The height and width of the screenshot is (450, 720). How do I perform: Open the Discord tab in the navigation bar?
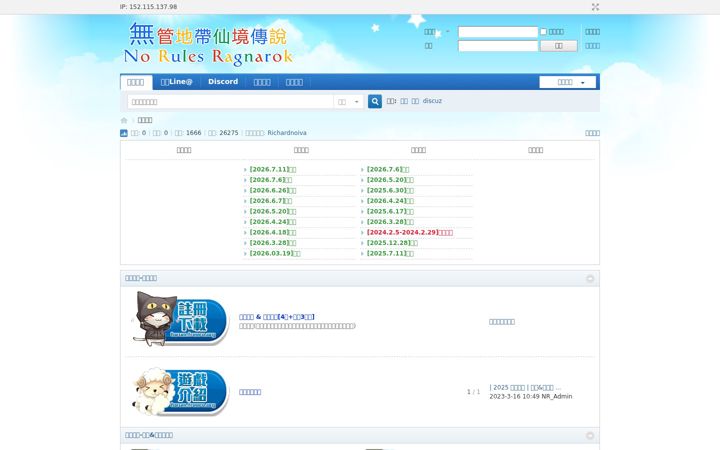(x=223, y=82)
